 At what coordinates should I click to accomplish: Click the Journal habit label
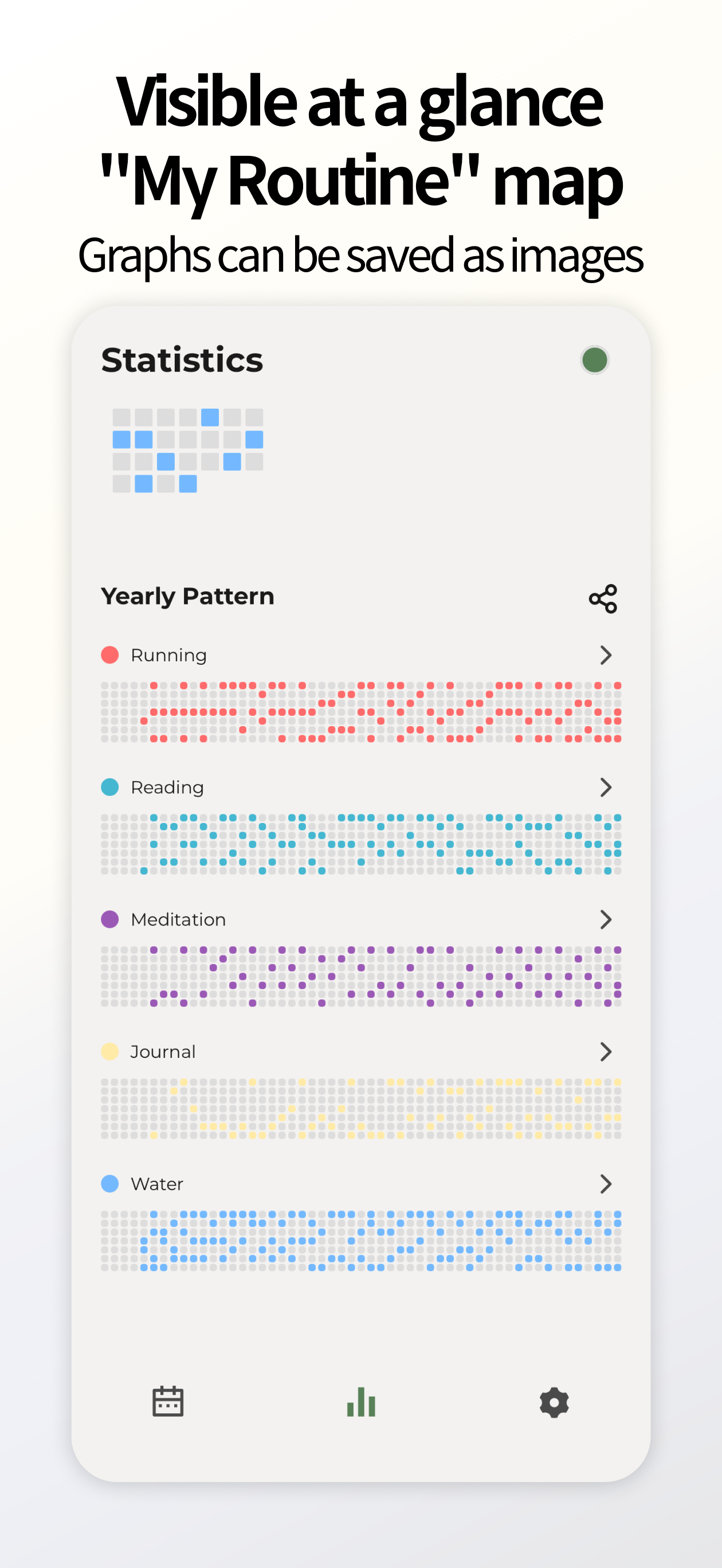pyautogui.click(x=163, y=1051)
